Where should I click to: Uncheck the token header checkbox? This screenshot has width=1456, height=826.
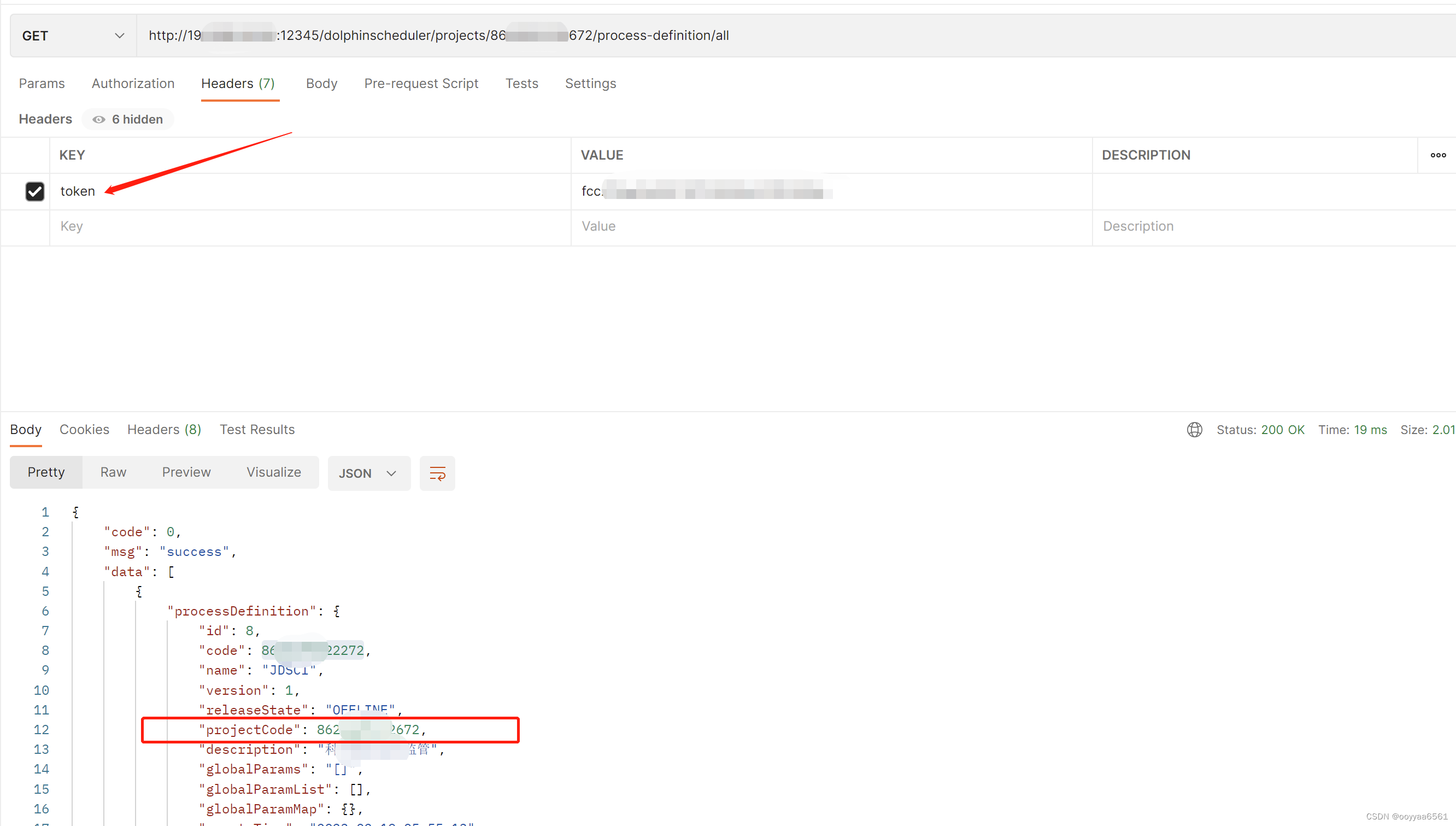pos(35,192)
